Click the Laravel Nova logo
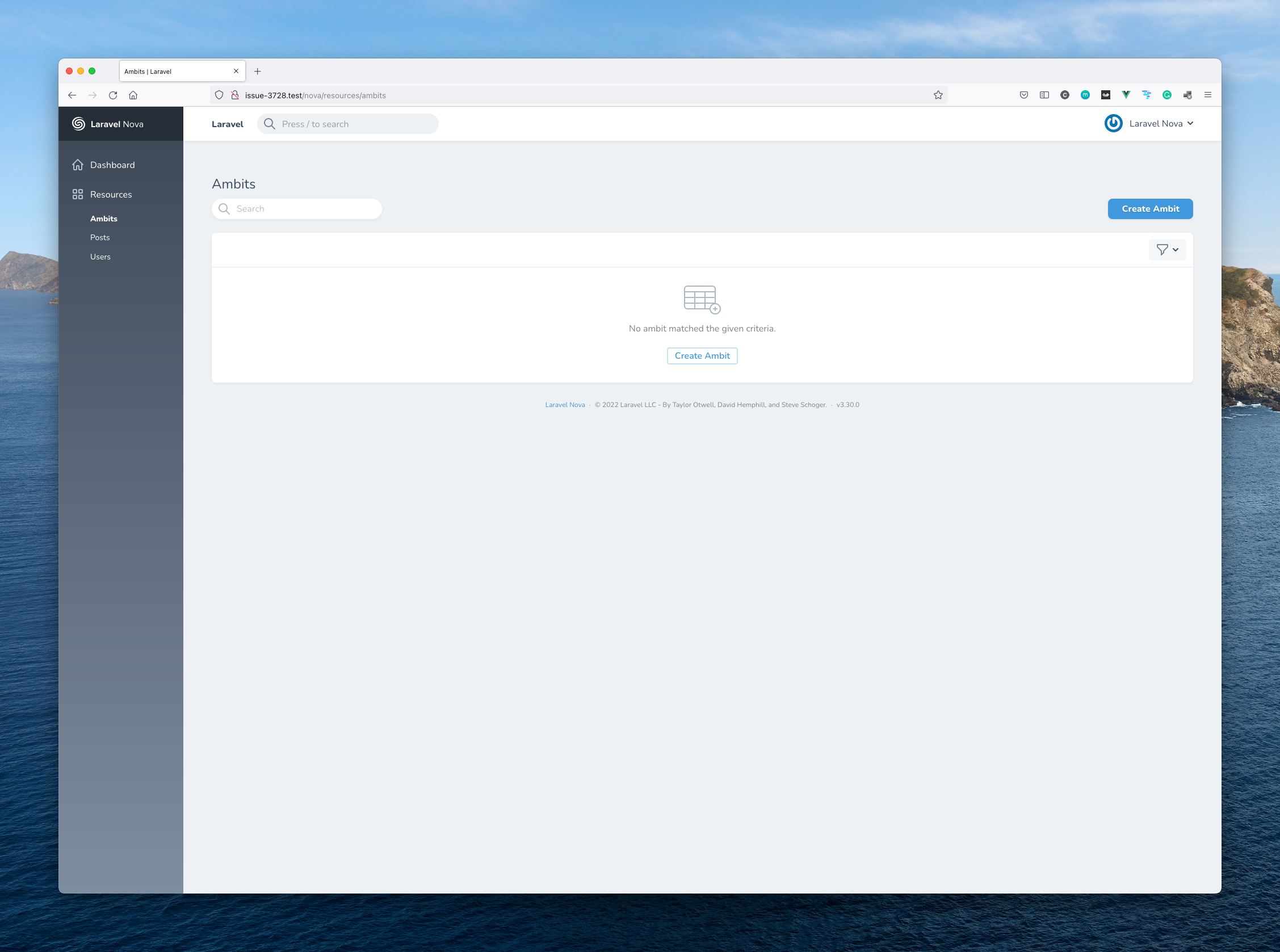 (x=108, y=124)
